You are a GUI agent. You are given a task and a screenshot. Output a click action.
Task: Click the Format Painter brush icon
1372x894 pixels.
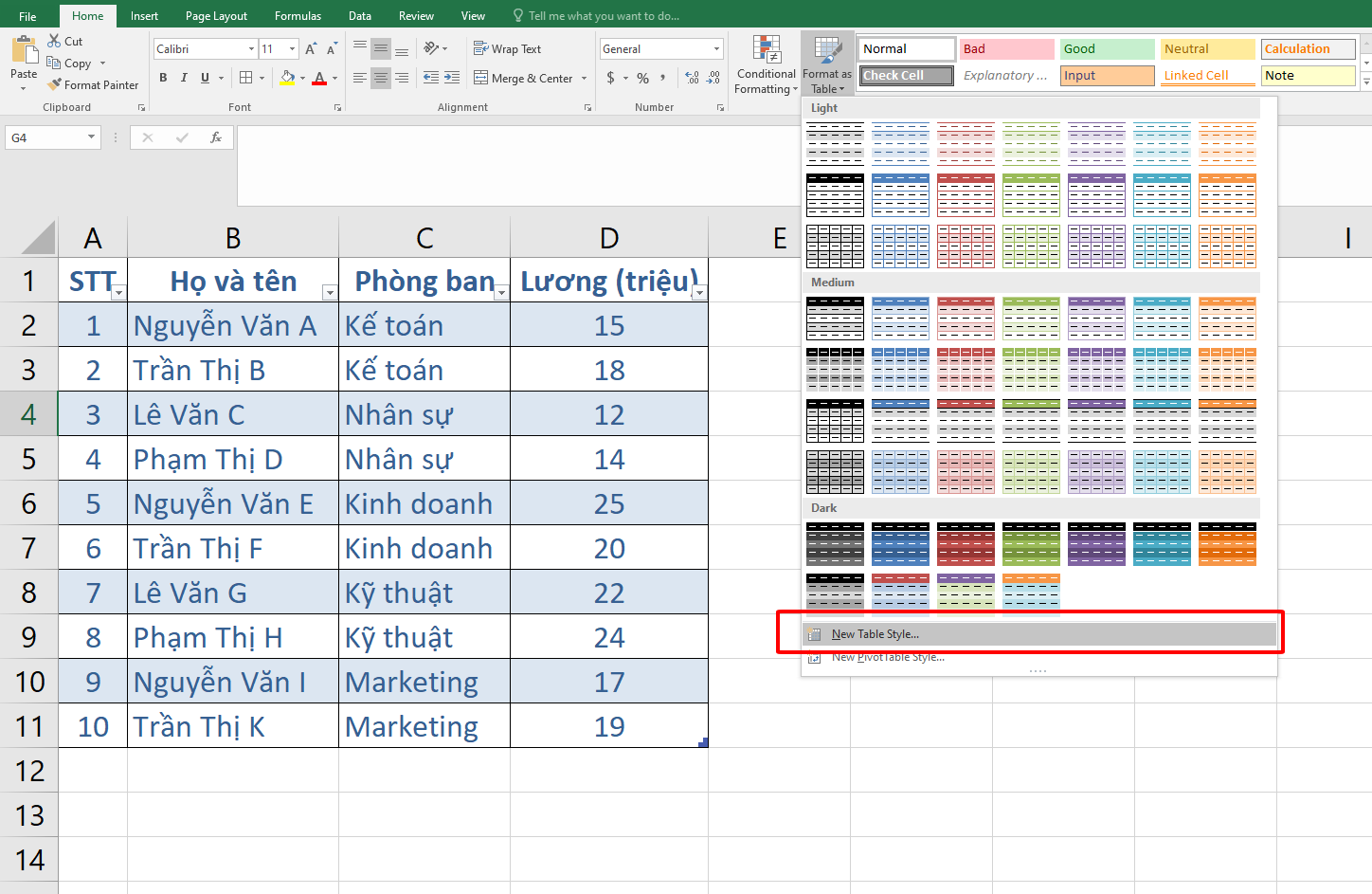tap(55, 85)
